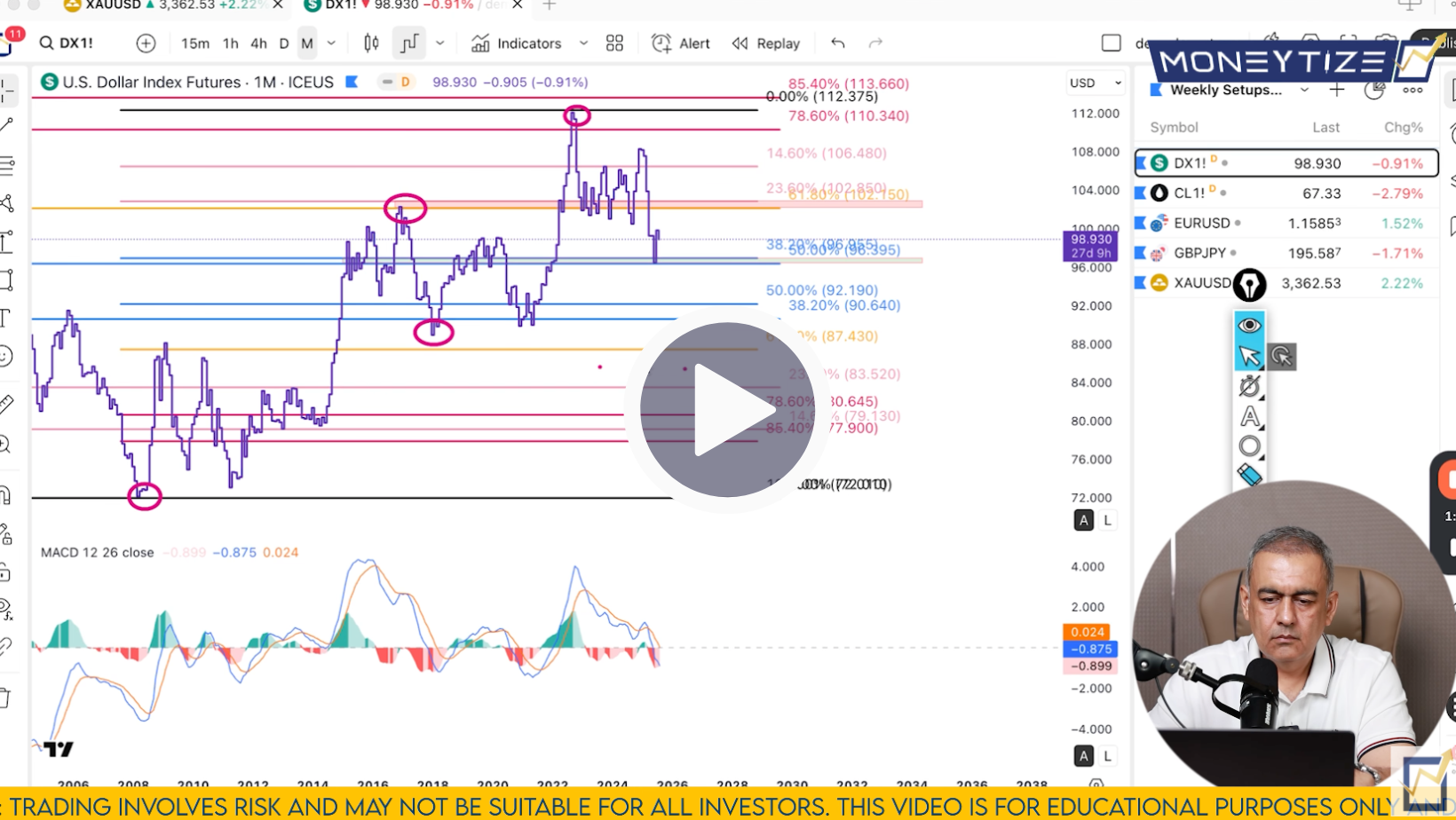The width and height of the screenshot is (1456, 820).
Task: Click the undo arrow
Action: [x=837, y=43]
